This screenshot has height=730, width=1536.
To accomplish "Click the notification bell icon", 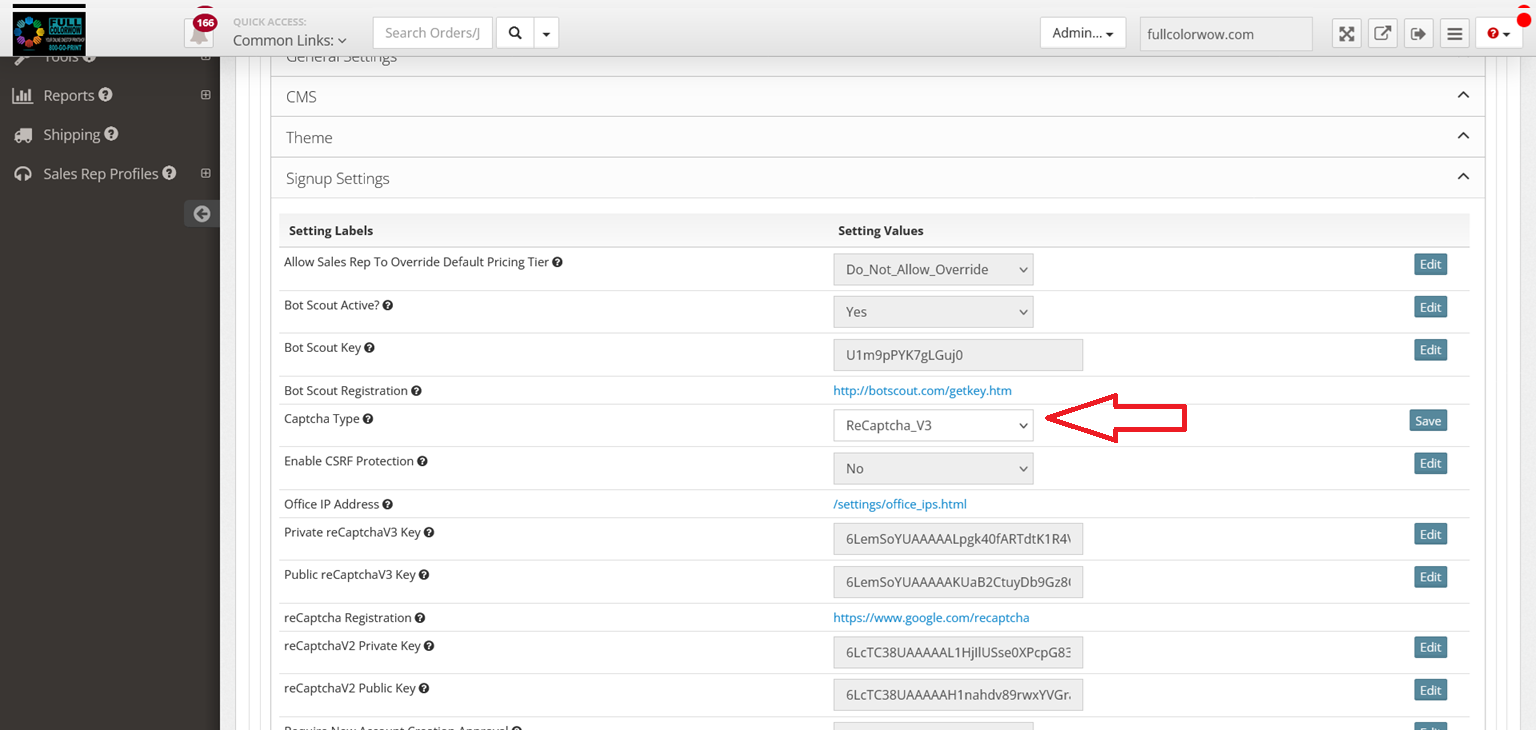I will click(x=200, y=34).
